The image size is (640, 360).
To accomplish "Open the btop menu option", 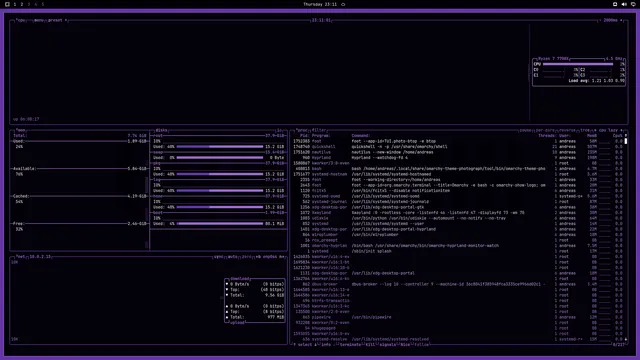I will tap(39, 20).
